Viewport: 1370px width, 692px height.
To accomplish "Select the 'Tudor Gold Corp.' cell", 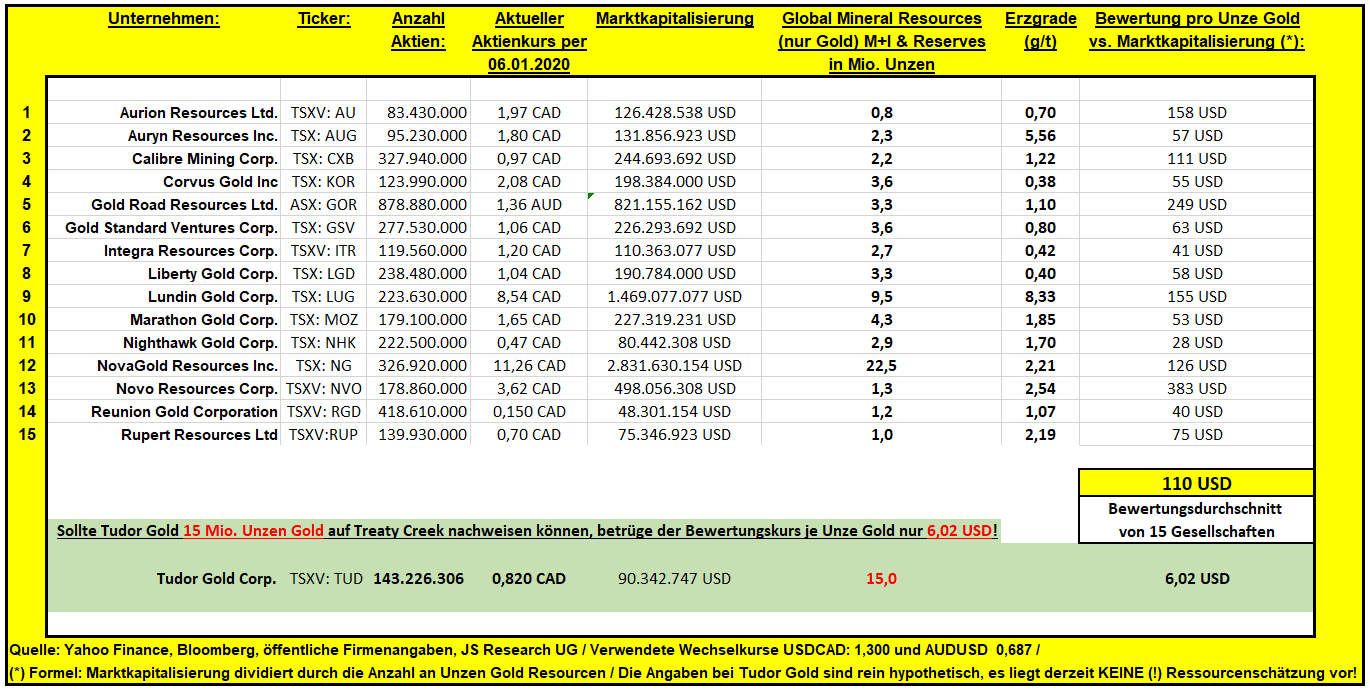I will coord(217,579).
